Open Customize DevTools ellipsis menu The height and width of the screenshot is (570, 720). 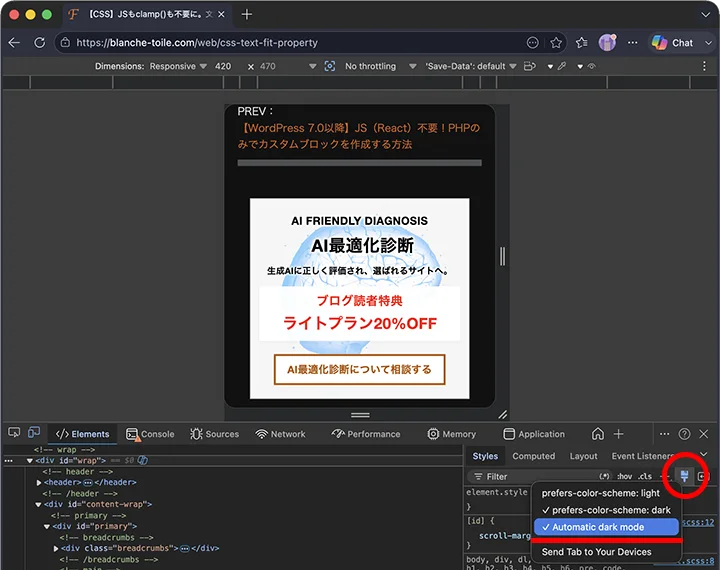[664, 434]
